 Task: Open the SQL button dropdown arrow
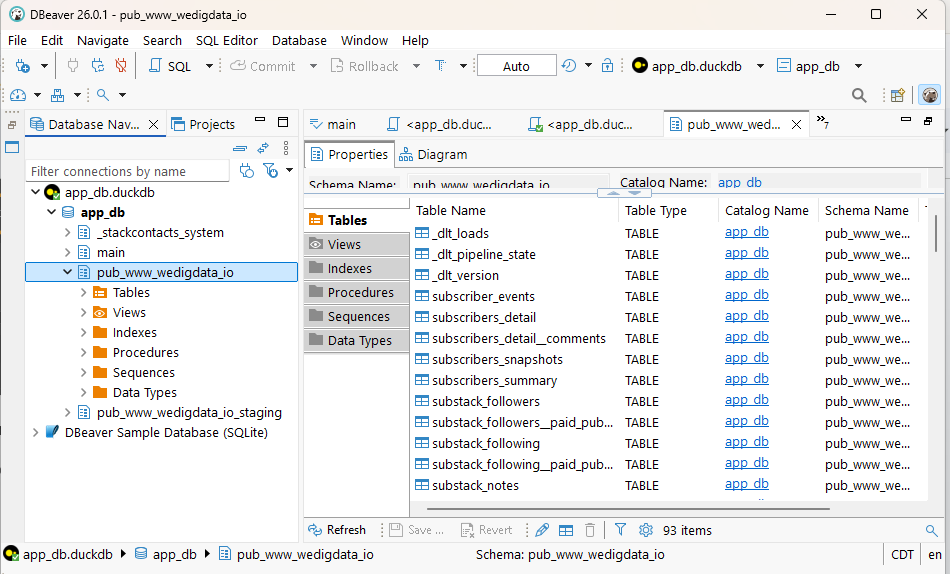coord(209,65)
